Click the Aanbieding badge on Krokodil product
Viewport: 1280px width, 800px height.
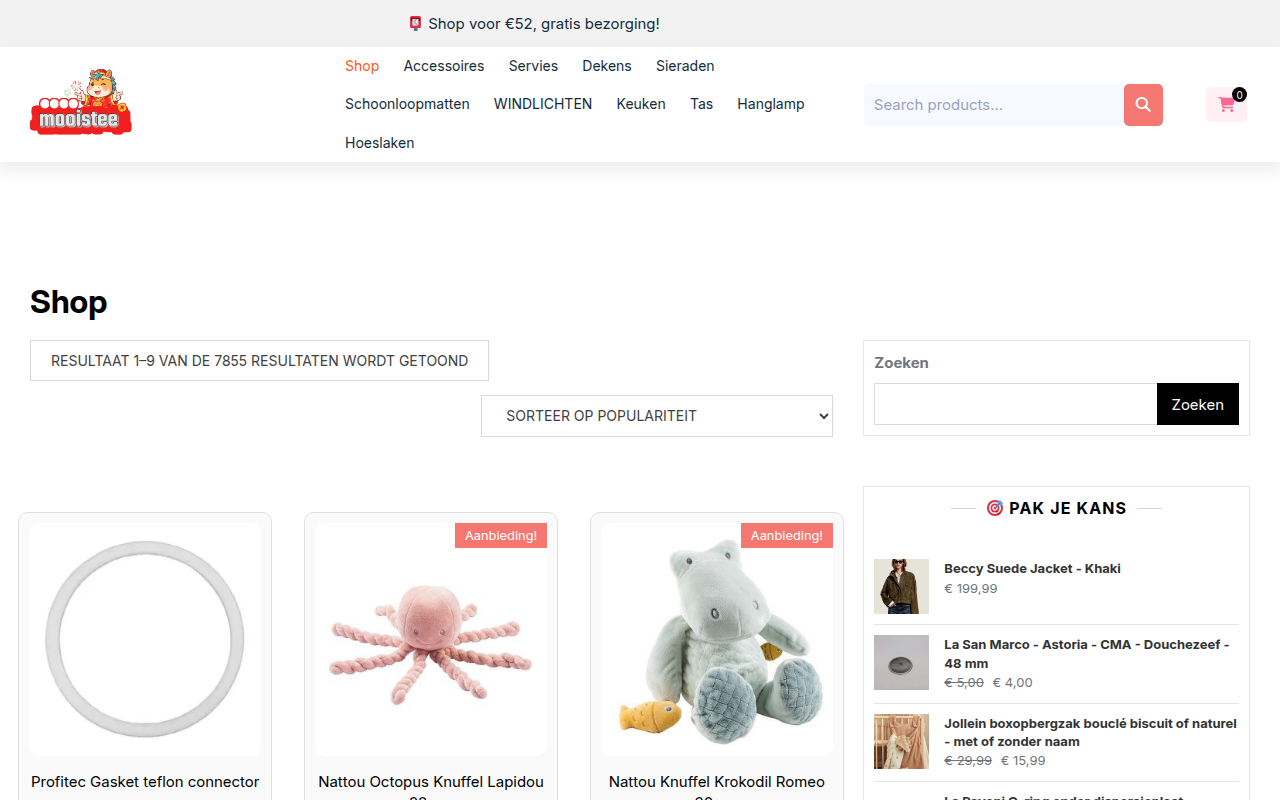pos(787,536)
